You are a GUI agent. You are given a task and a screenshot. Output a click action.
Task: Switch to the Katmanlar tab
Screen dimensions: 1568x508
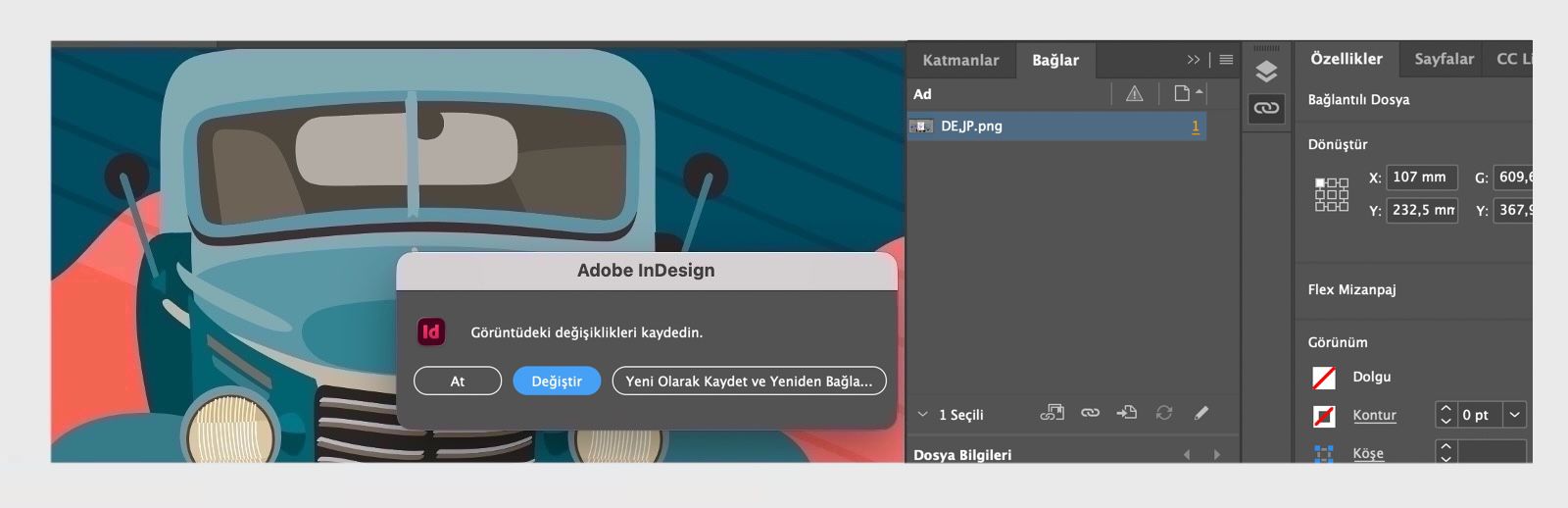tap(960, 60)
